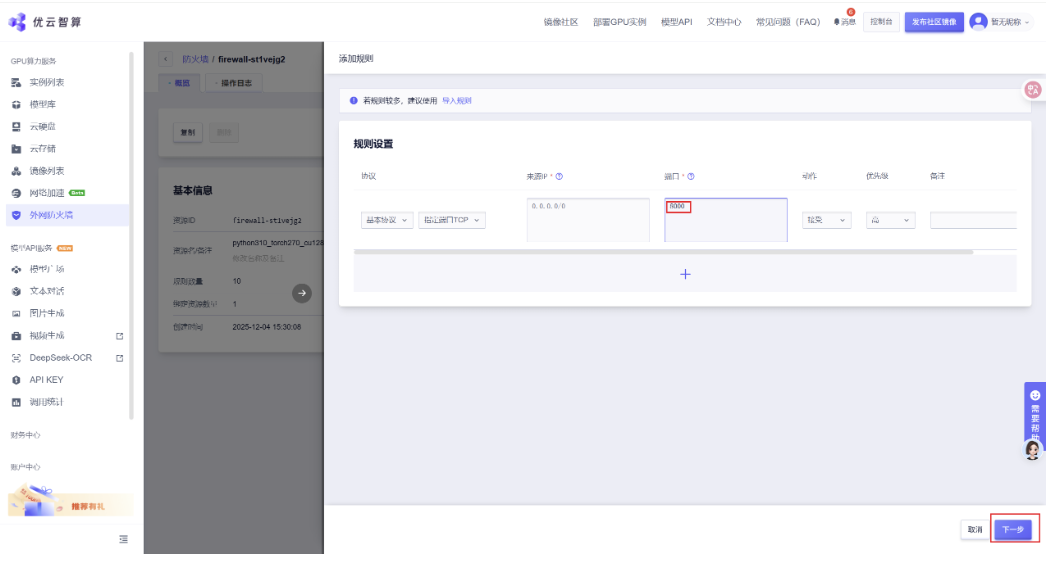Click the 控制台 button
The height and width of the screenshot is (574, 1046).
coord(881,22)
